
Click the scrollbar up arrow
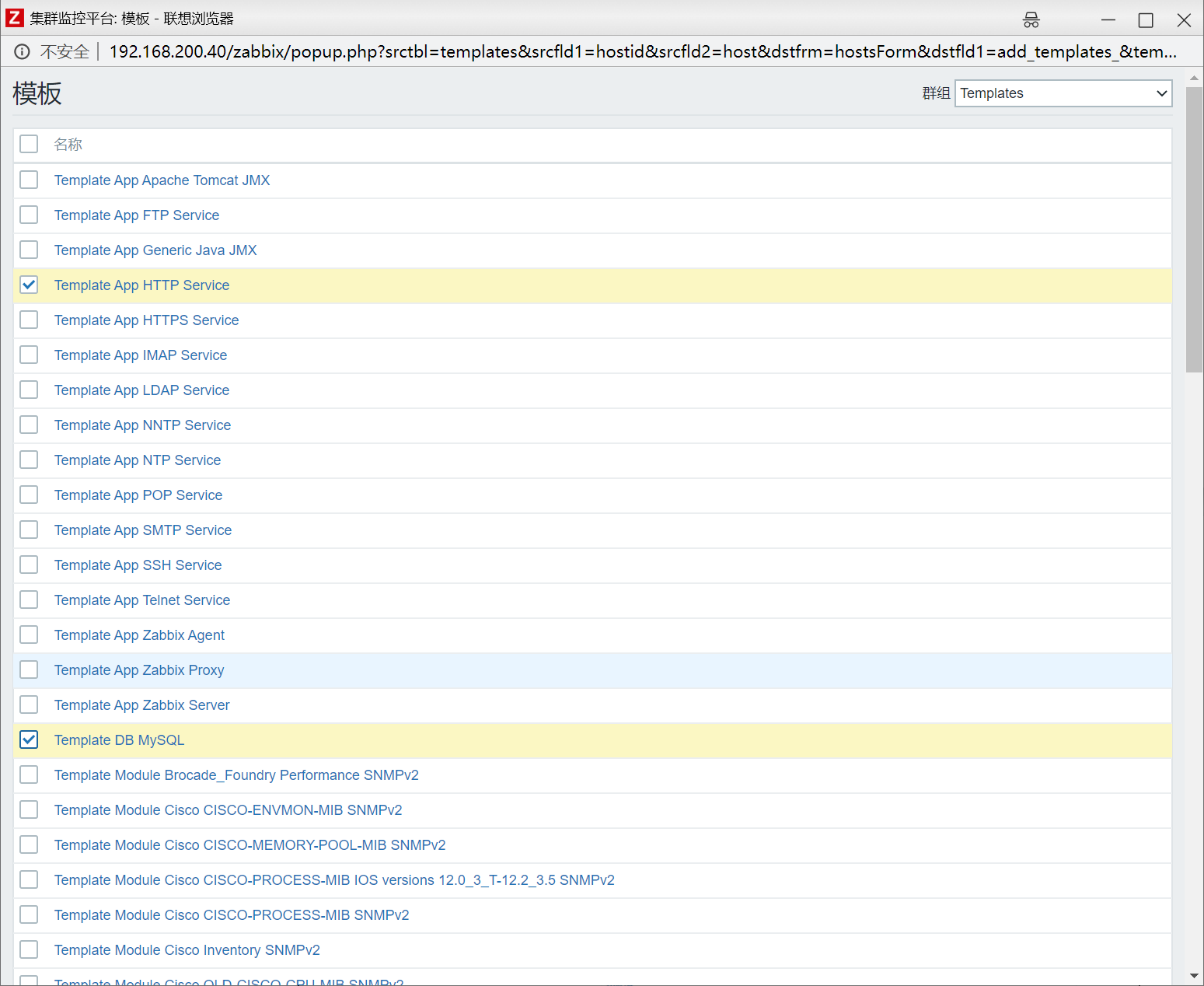tap(1194, 78)
